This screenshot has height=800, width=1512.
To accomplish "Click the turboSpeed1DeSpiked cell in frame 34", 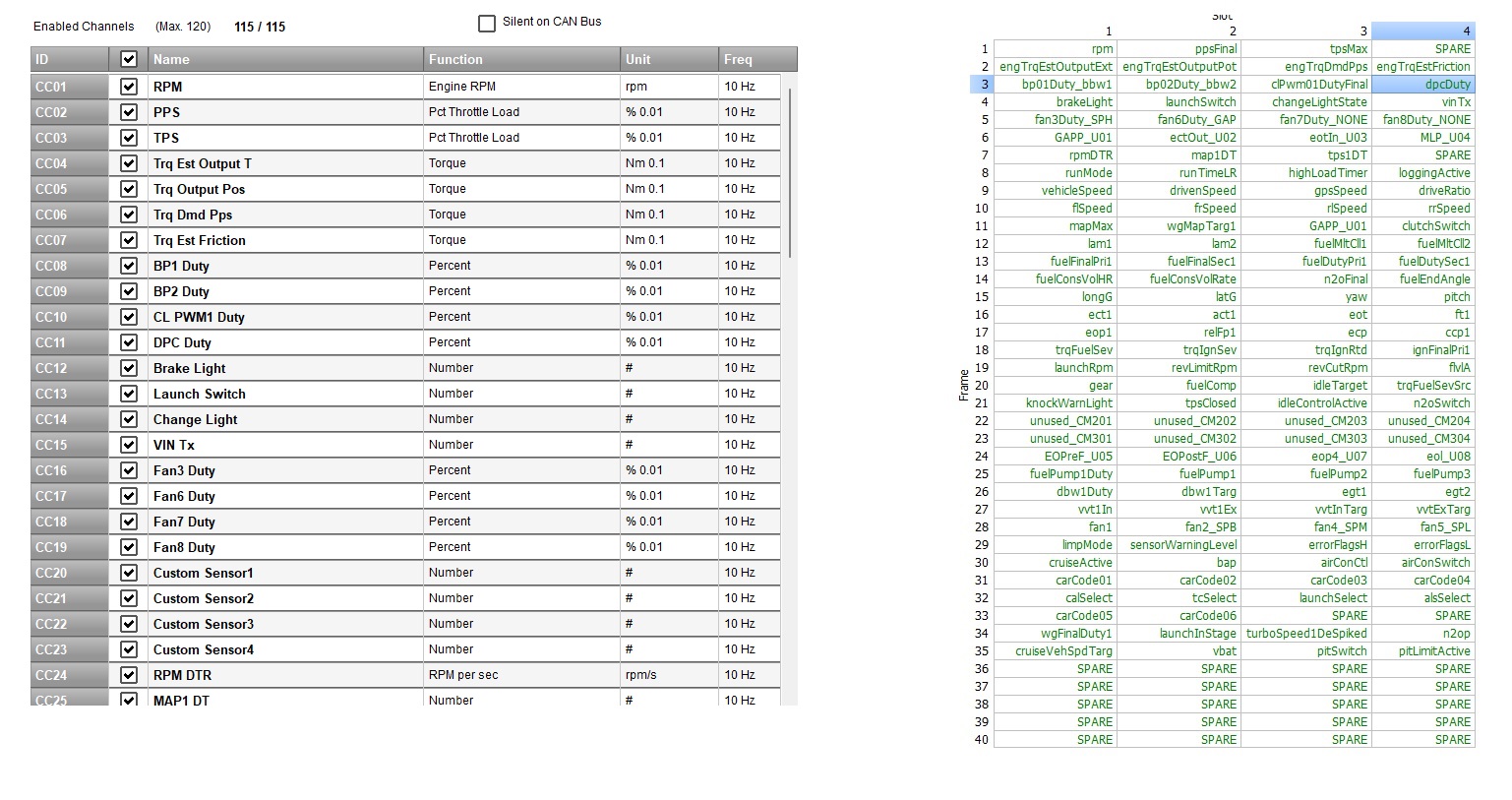I will [x=1306, y=634].
